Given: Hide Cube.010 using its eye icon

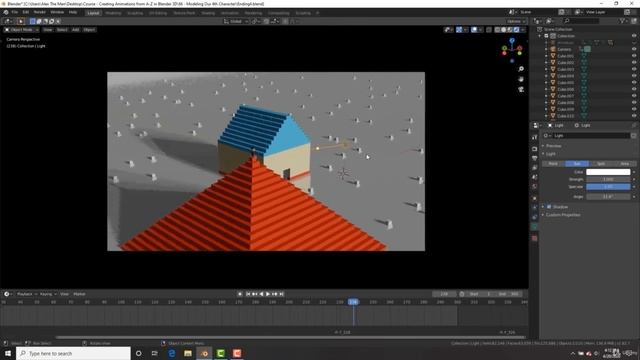Looking at the screenshot, I should coord(634,116).
